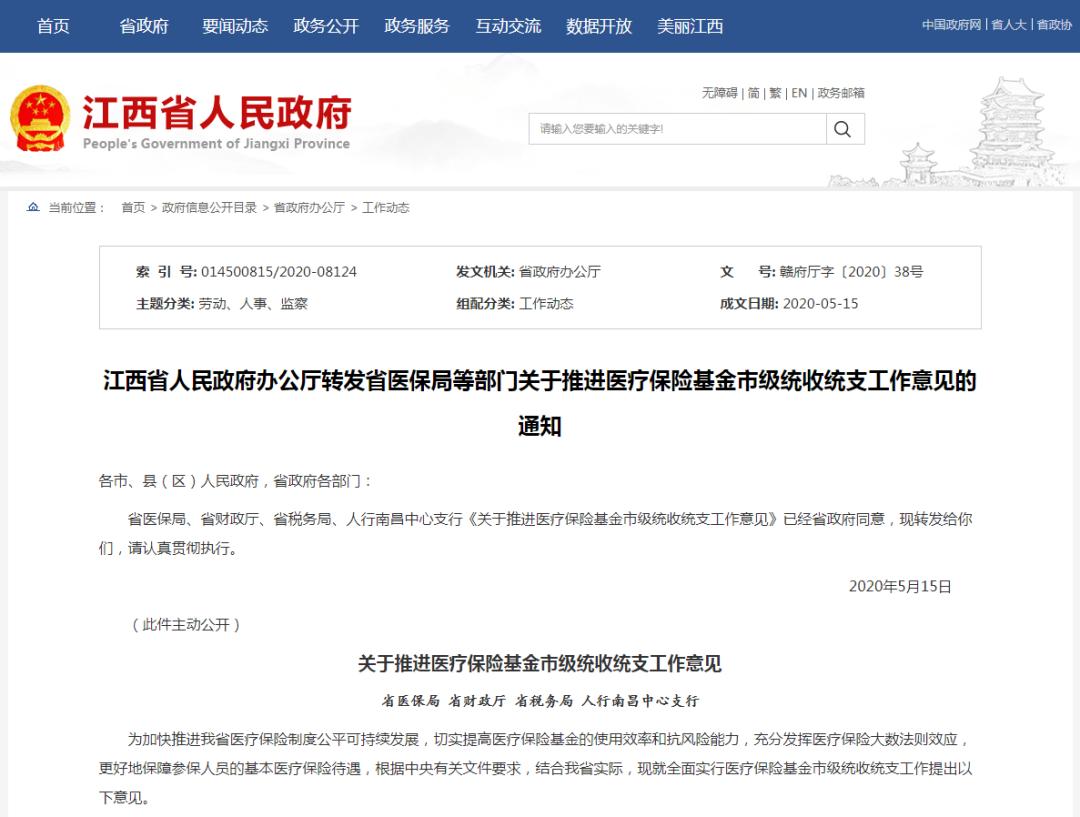Open the 政务服务 nav menu item
This screenshot has height=817, width=1080.
pyautogui.click(x=417, y=26)
